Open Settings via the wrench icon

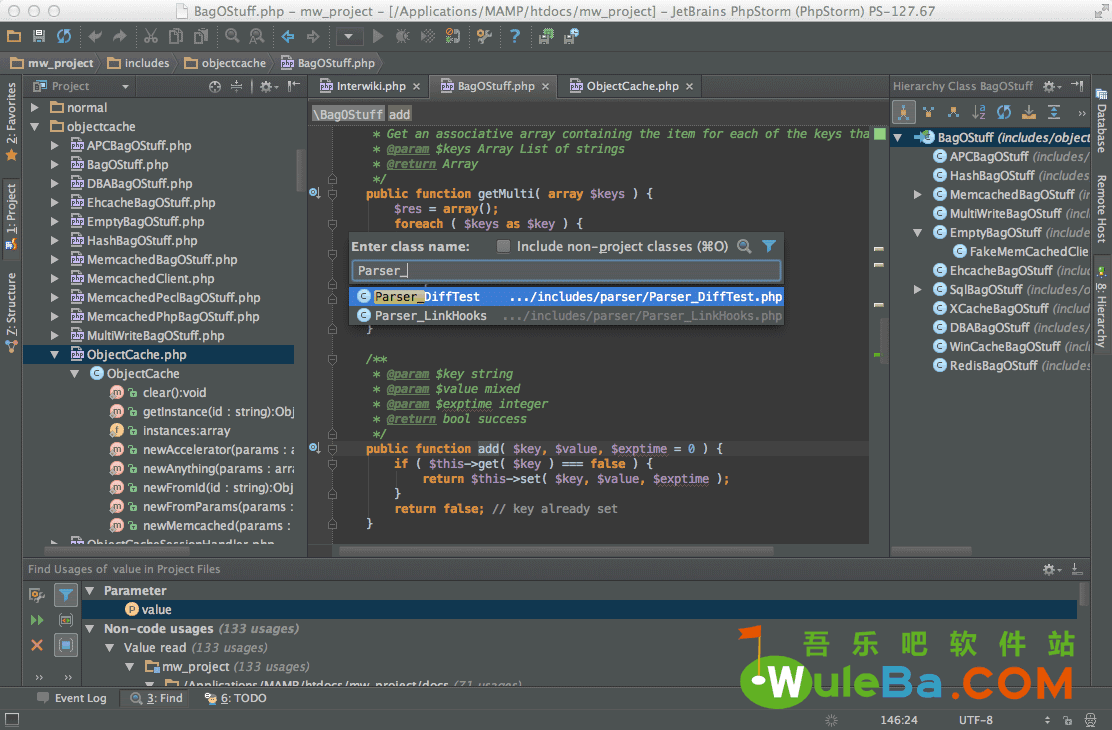484,36
